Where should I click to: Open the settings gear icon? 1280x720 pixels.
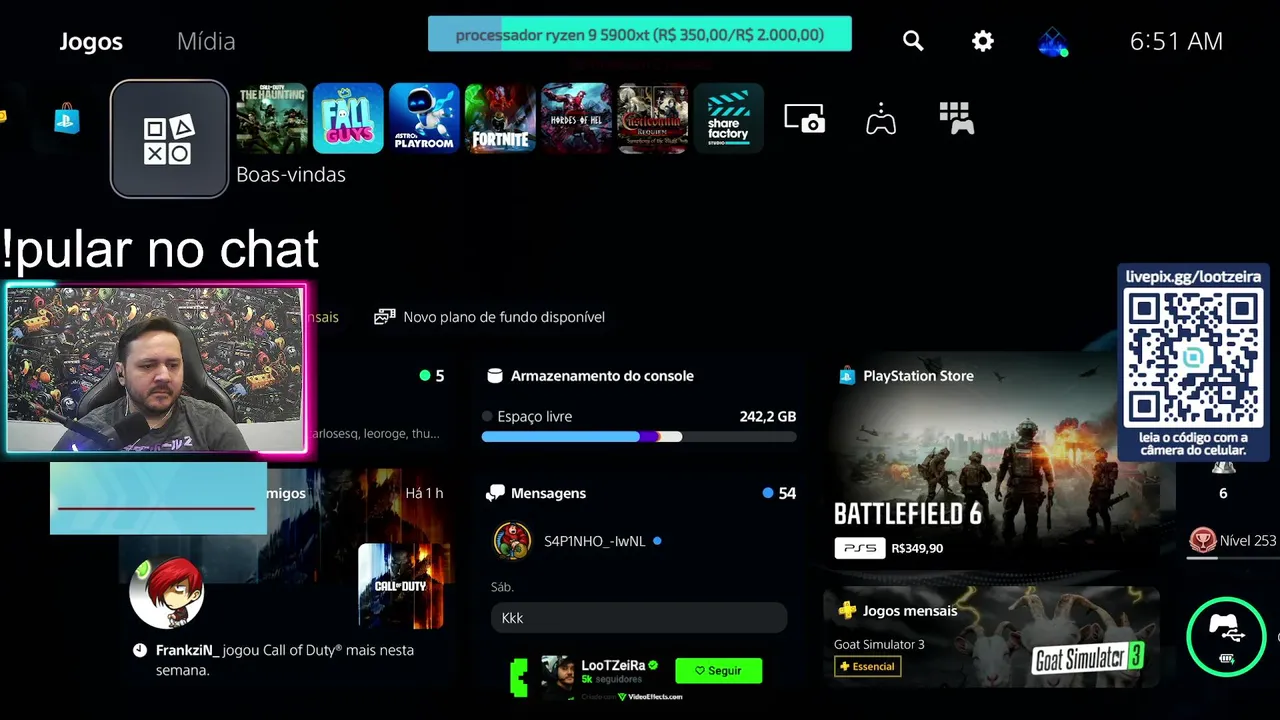[983, 41]
